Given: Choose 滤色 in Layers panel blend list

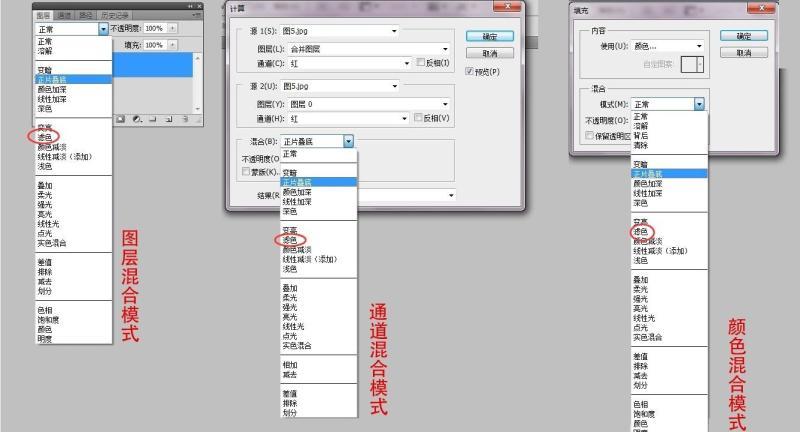Looking at the screenshot, I should click(x=44, y=137).
